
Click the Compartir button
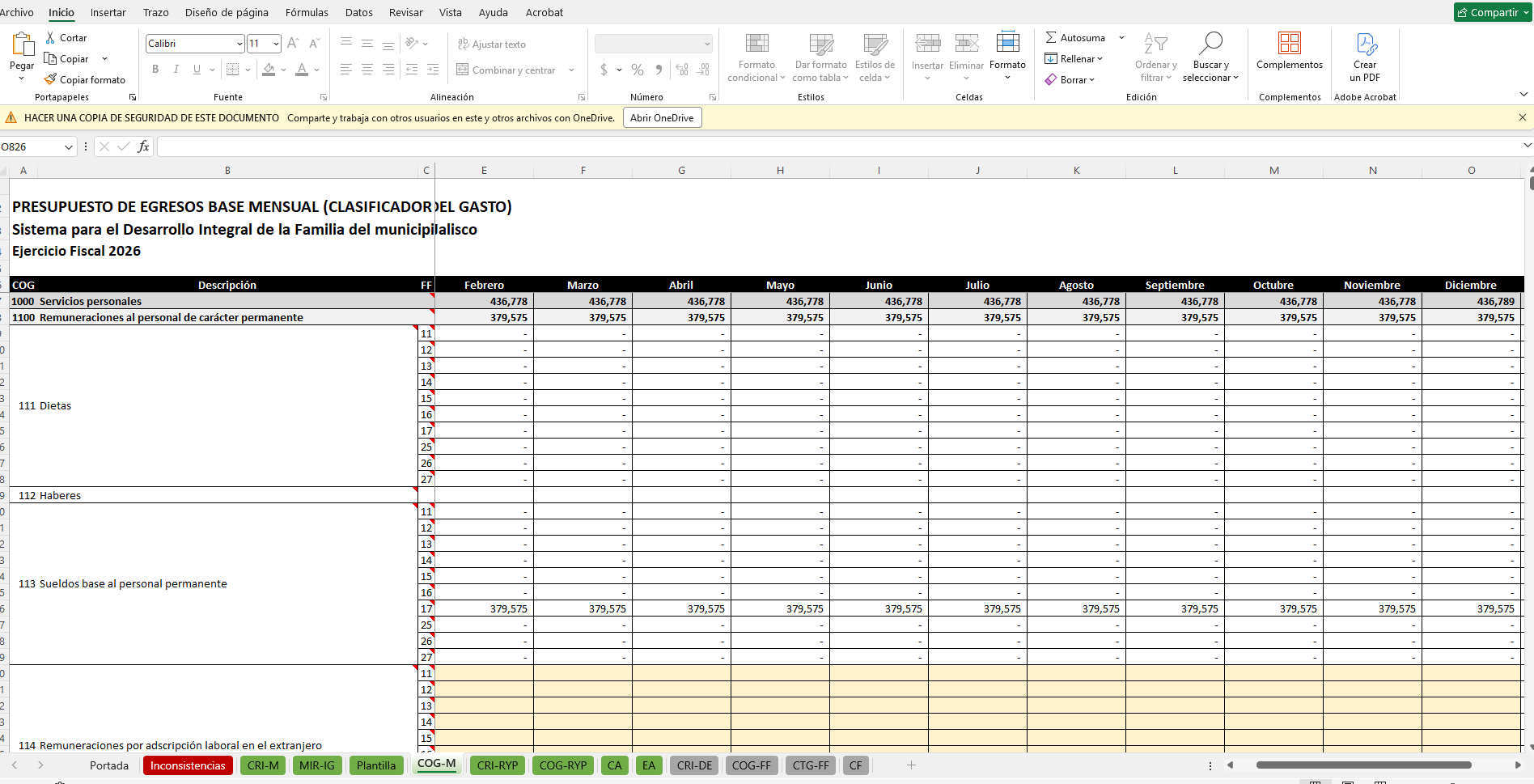click(1493, 12)
